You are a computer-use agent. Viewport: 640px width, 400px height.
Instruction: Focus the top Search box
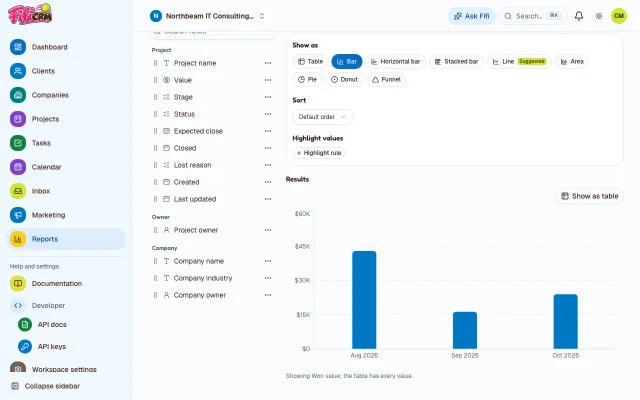533,16
